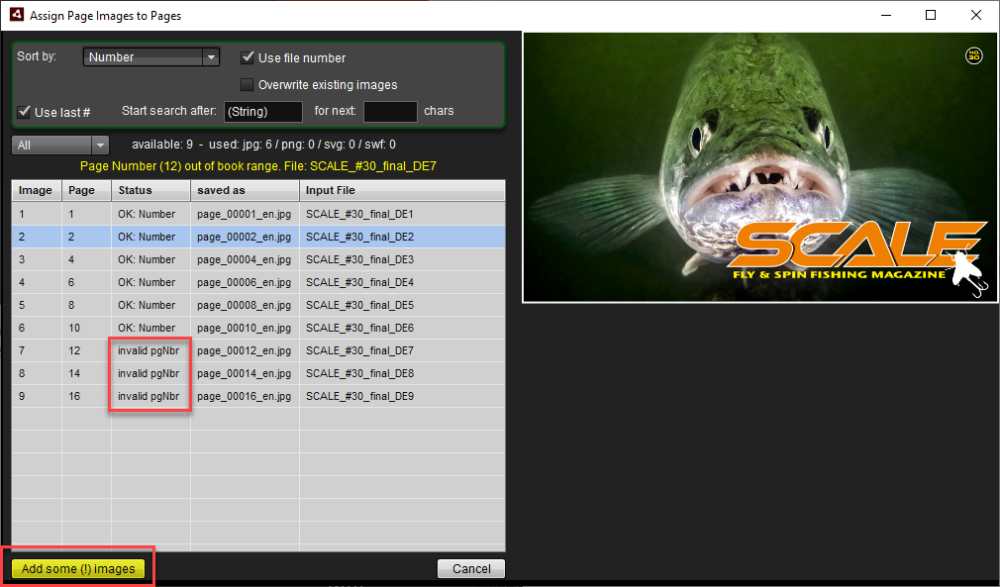
Task: Click page_00004_en.jpg in saved as column
Action: (x=245, y=260)
